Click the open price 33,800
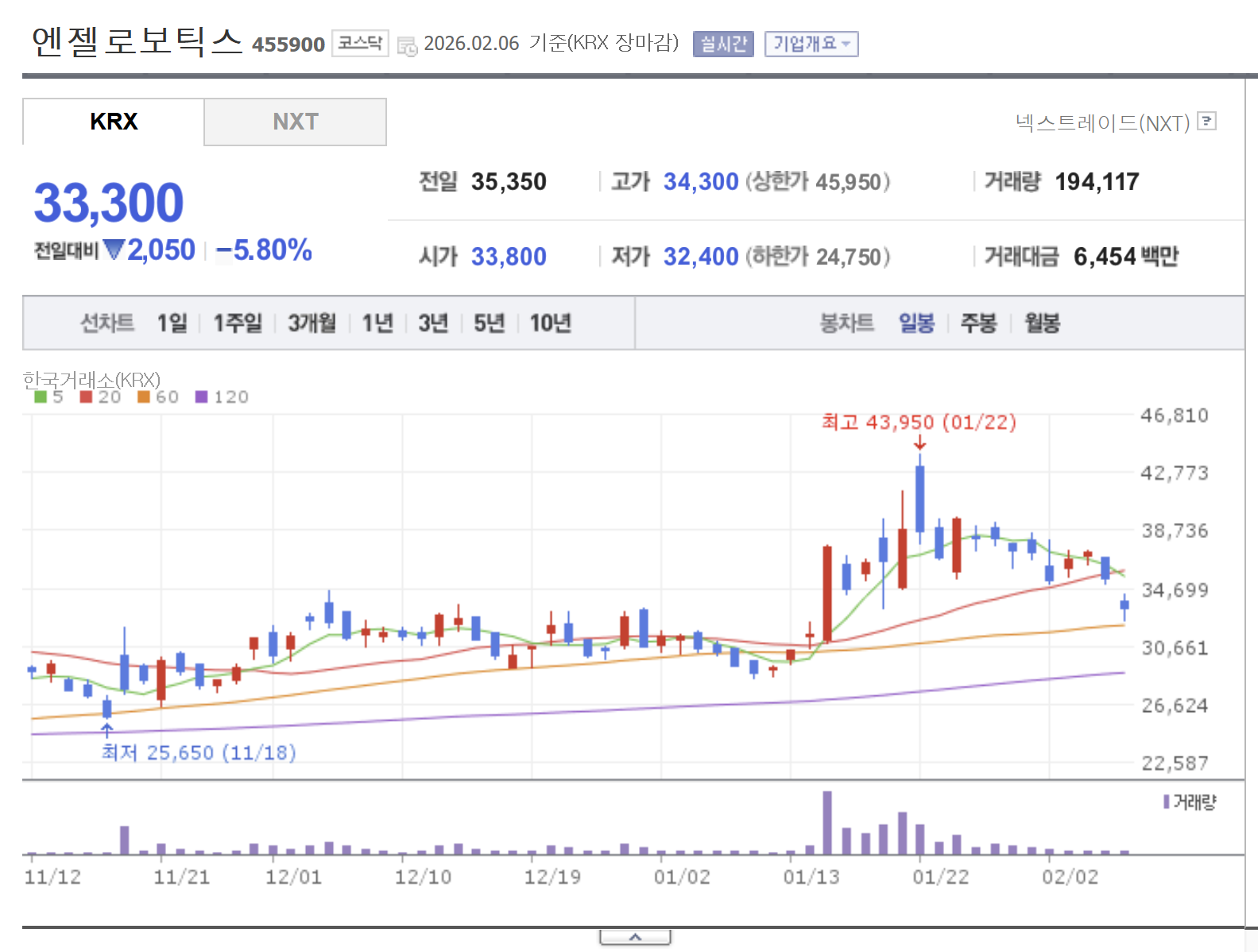The width and height of the screenshot is (1258, 952). tap(509, 257)
